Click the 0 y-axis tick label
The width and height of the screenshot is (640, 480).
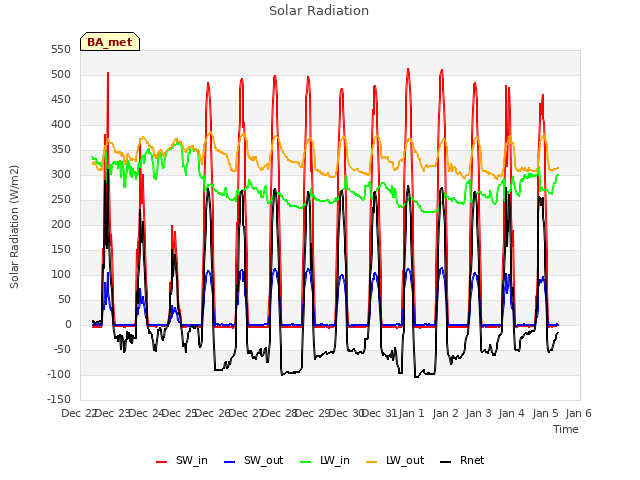(x=68, y=324)
